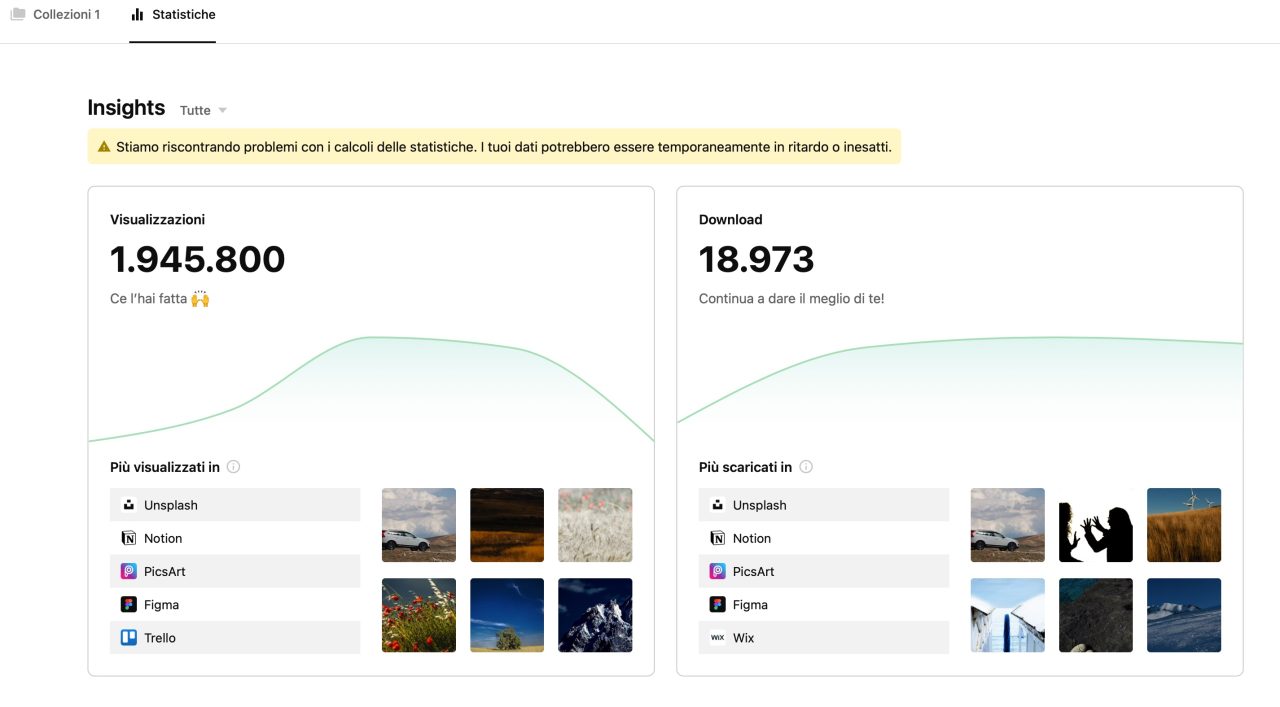Select the Wix row in downloads list
Screen dimensions: 1280x707
coord(824,637)
